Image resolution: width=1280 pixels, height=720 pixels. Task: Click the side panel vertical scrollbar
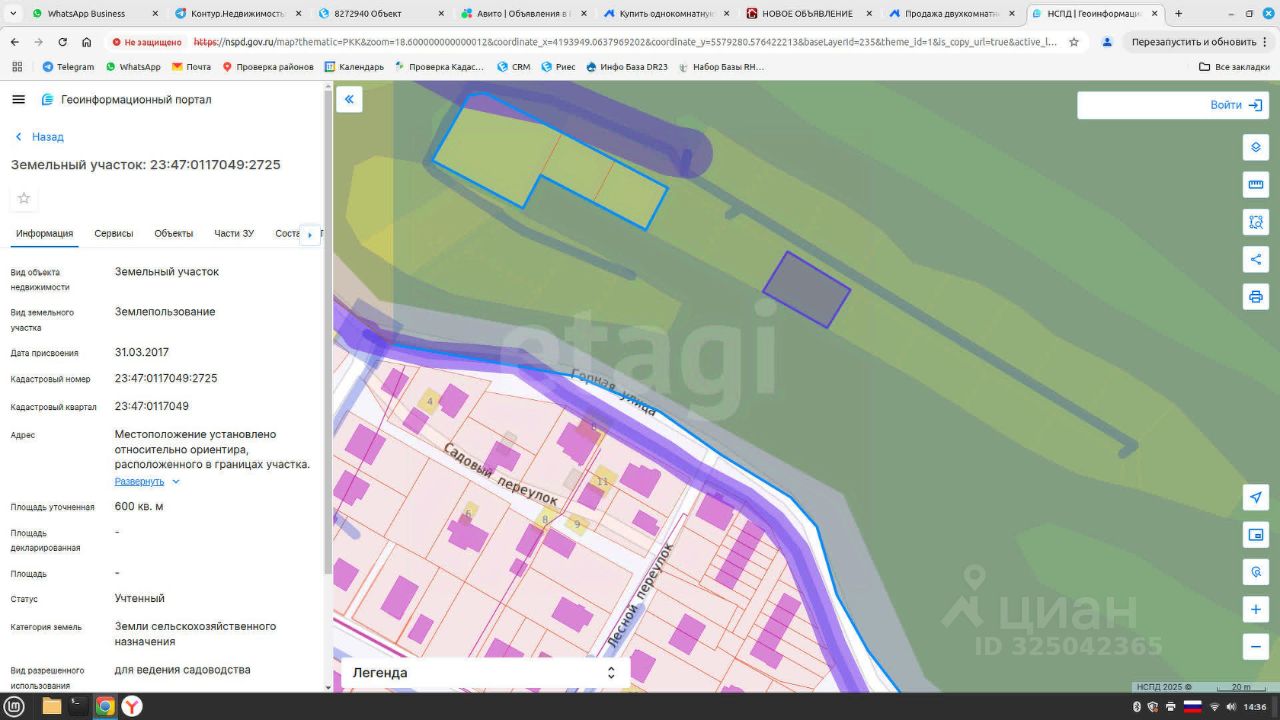327,330
